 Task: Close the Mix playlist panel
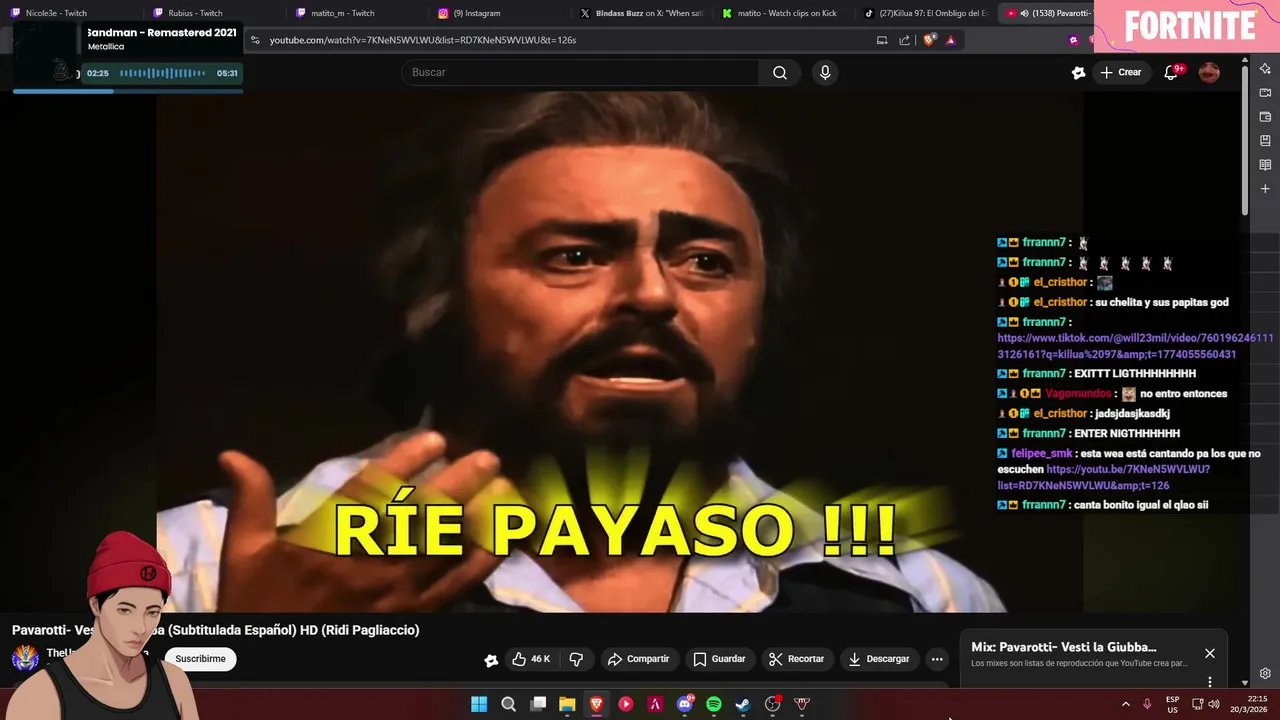point(1209,653)
